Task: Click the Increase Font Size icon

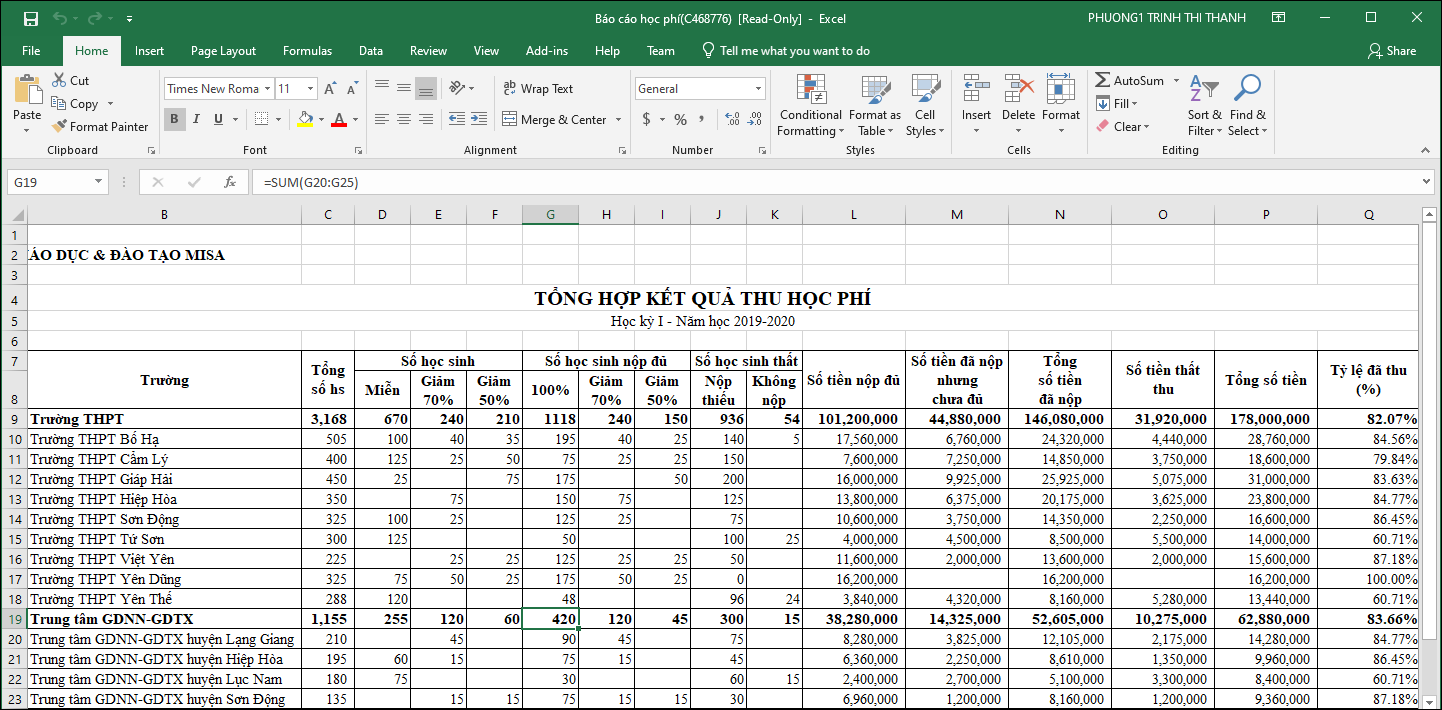Action: (331, 89)
